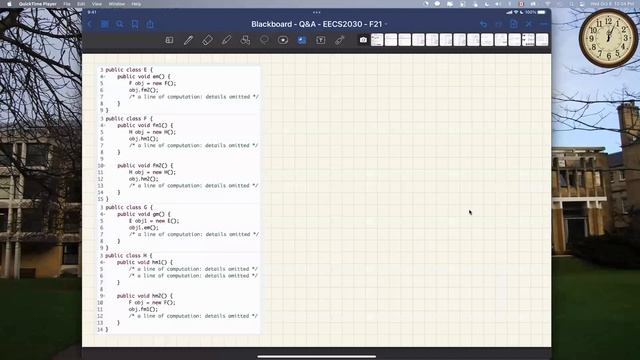Open the page thumbnails grid view
640x360 pixels.
[x=105, y=24]
